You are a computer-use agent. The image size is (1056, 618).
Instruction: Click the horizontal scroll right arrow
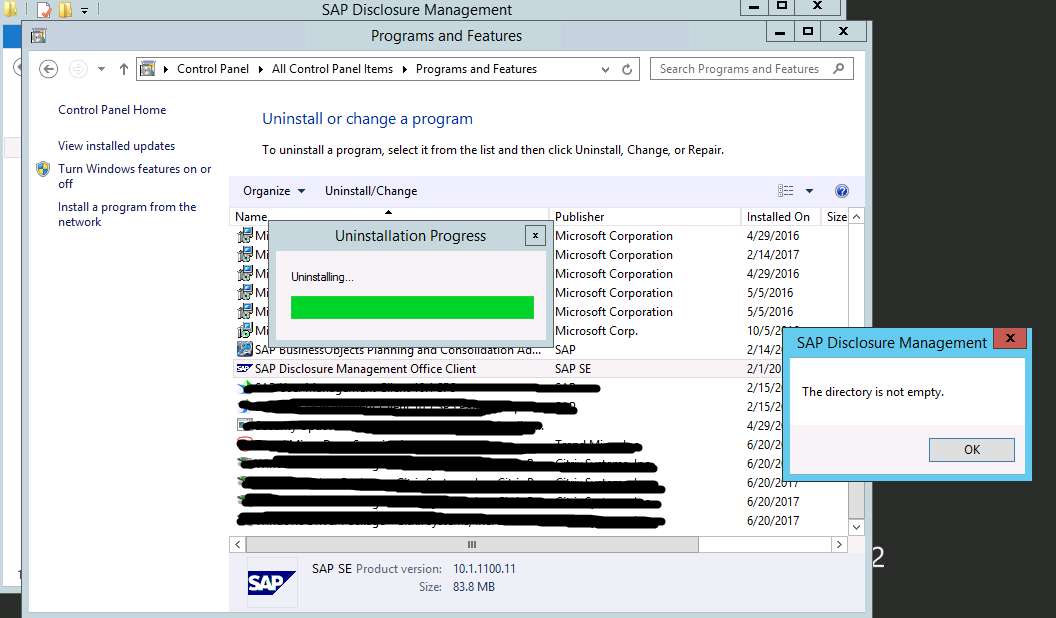point(839,544)
